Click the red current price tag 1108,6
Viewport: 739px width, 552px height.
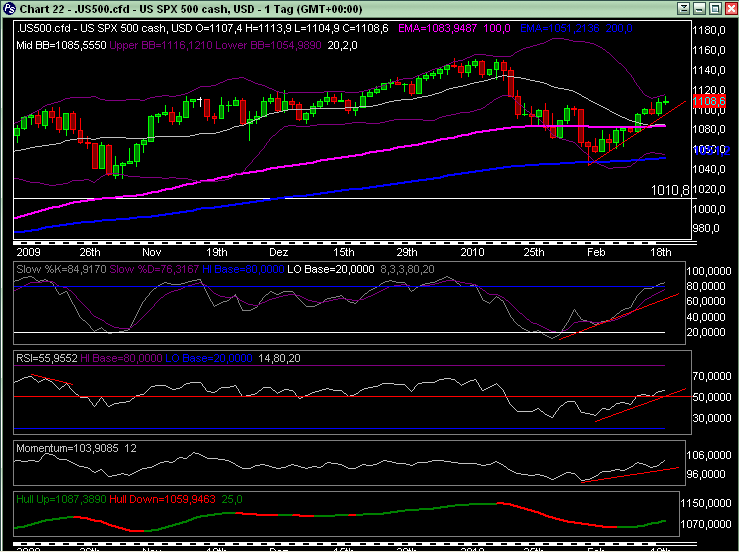point(708,101)
